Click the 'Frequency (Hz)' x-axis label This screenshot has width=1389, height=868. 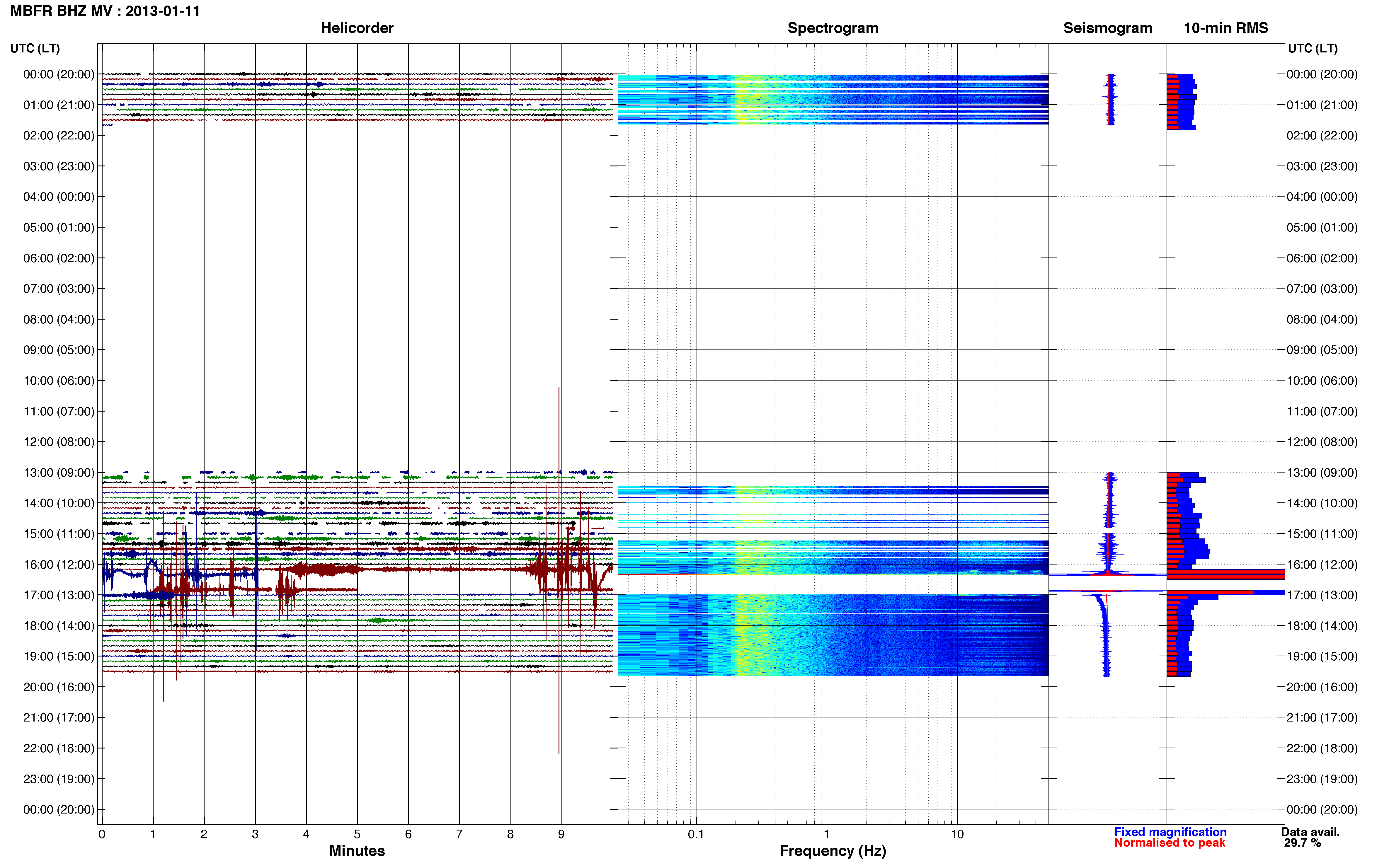click(x=833, y=851)
